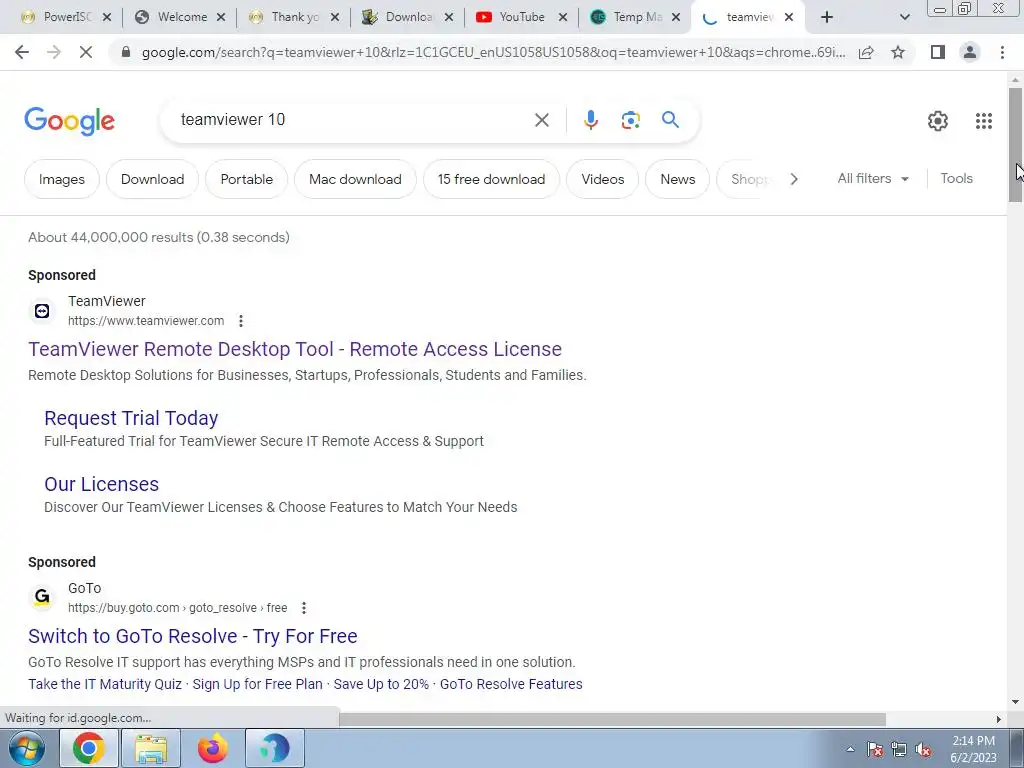Select the Portable filter chip
Viewport: 1024px width, 768px height.
246,179
